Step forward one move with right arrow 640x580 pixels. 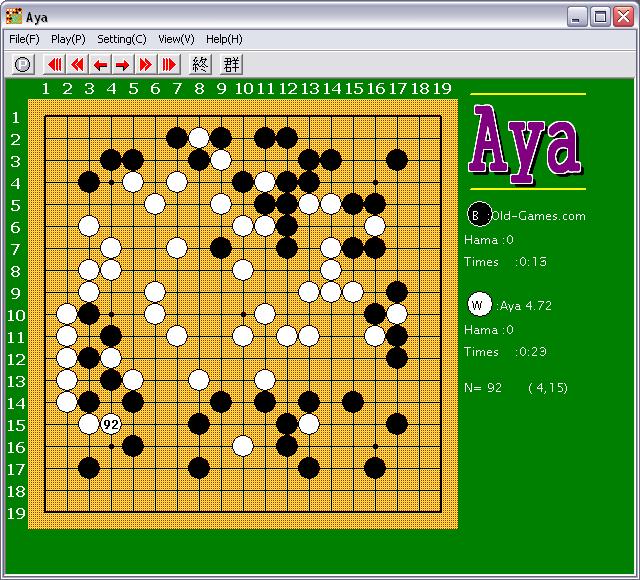tap(122, 64)
